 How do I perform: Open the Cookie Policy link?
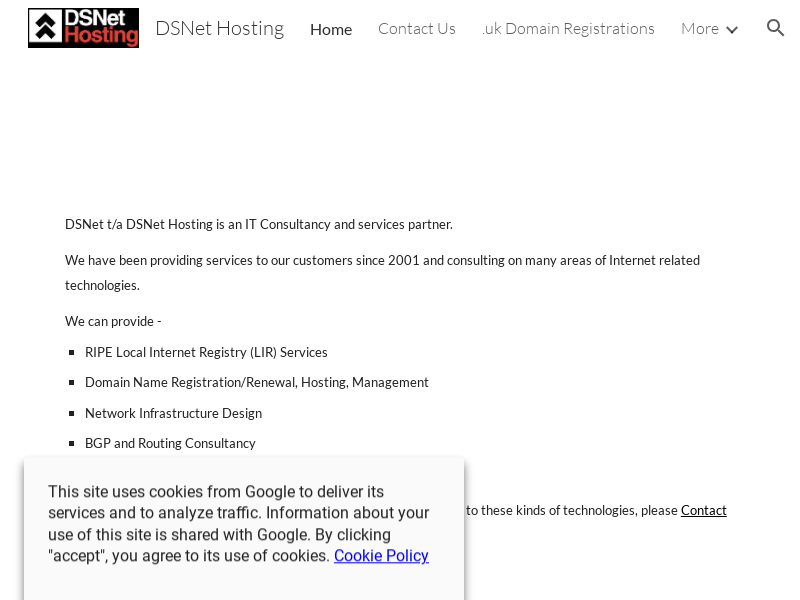click(x=381, y=556)
